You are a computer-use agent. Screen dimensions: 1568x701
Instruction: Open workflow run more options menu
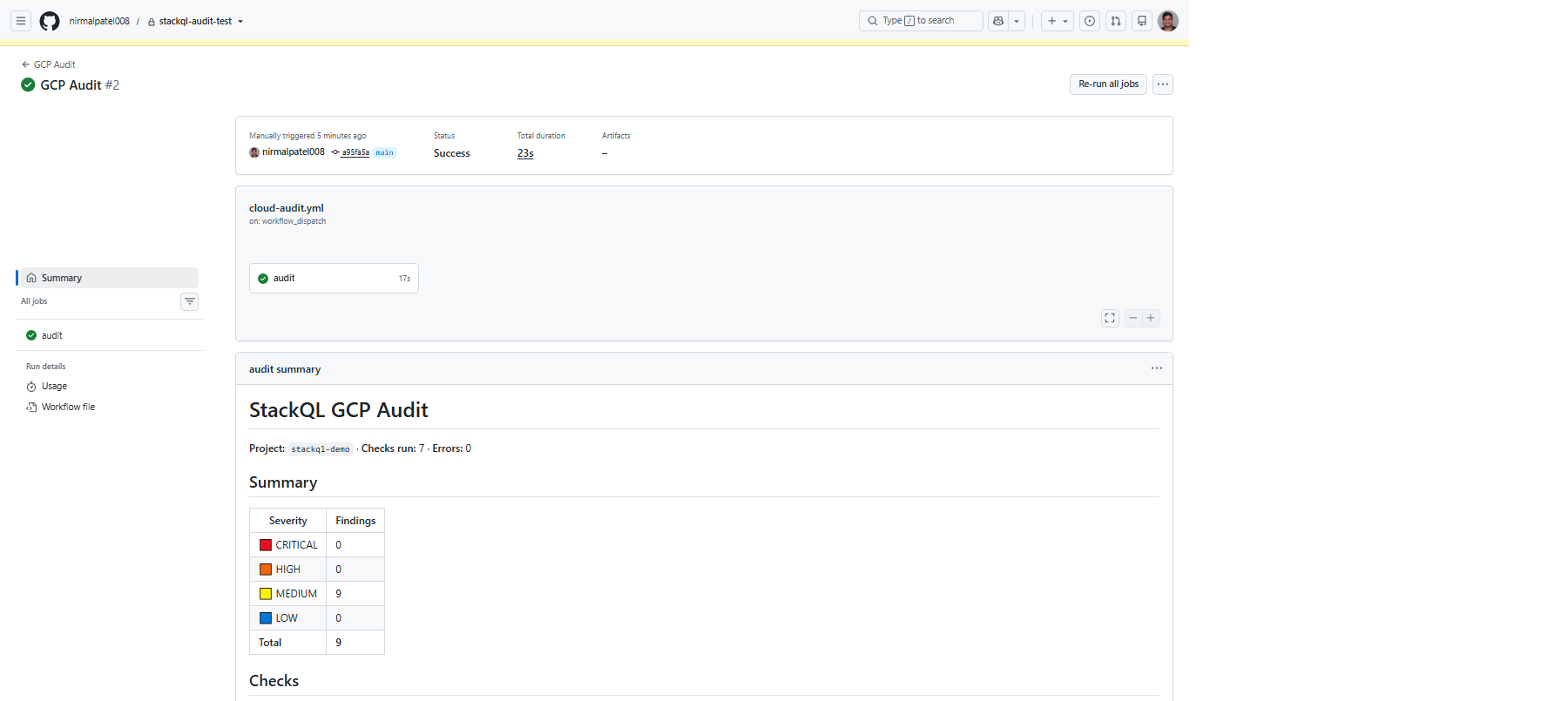(1163, 84)
